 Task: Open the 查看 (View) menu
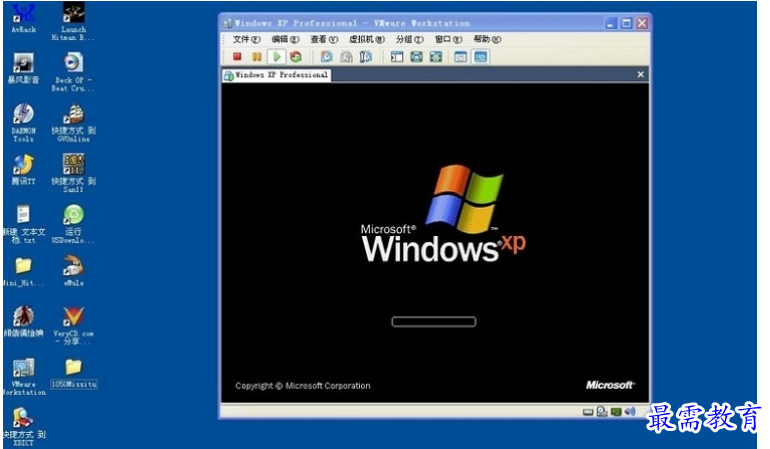tap(324, 39)
